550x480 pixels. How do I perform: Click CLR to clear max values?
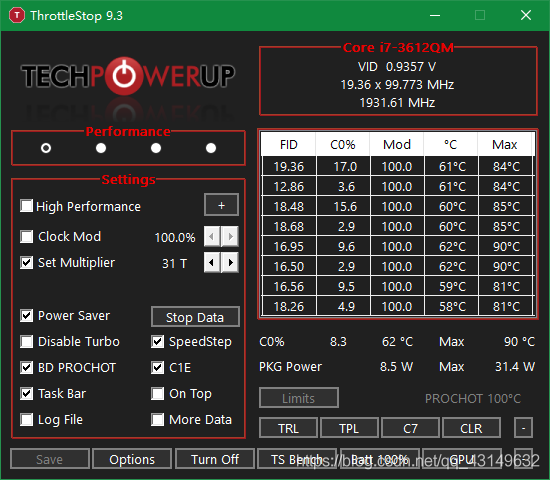coord(471,428)
